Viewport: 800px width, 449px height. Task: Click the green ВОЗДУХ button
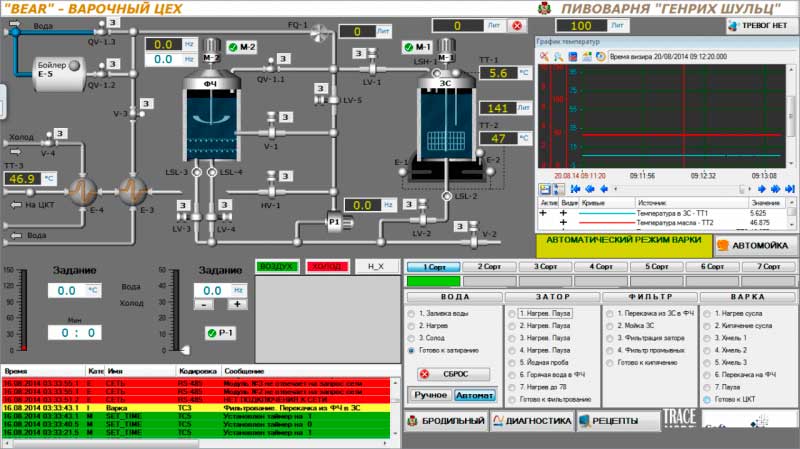click(x=277, y=266)
